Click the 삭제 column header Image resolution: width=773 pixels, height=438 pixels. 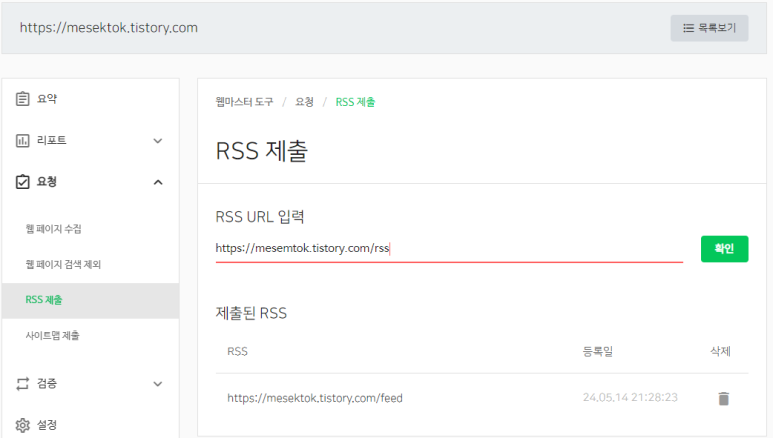(x=720, y=351)
